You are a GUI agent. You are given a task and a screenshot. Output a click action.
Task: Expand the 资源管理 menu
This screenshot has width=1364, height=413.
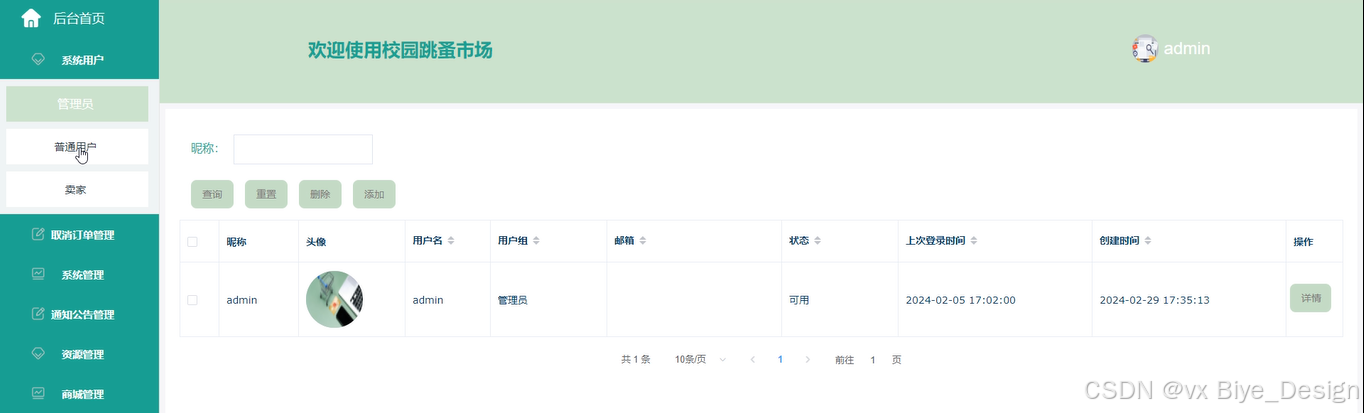tap(79, 354)
